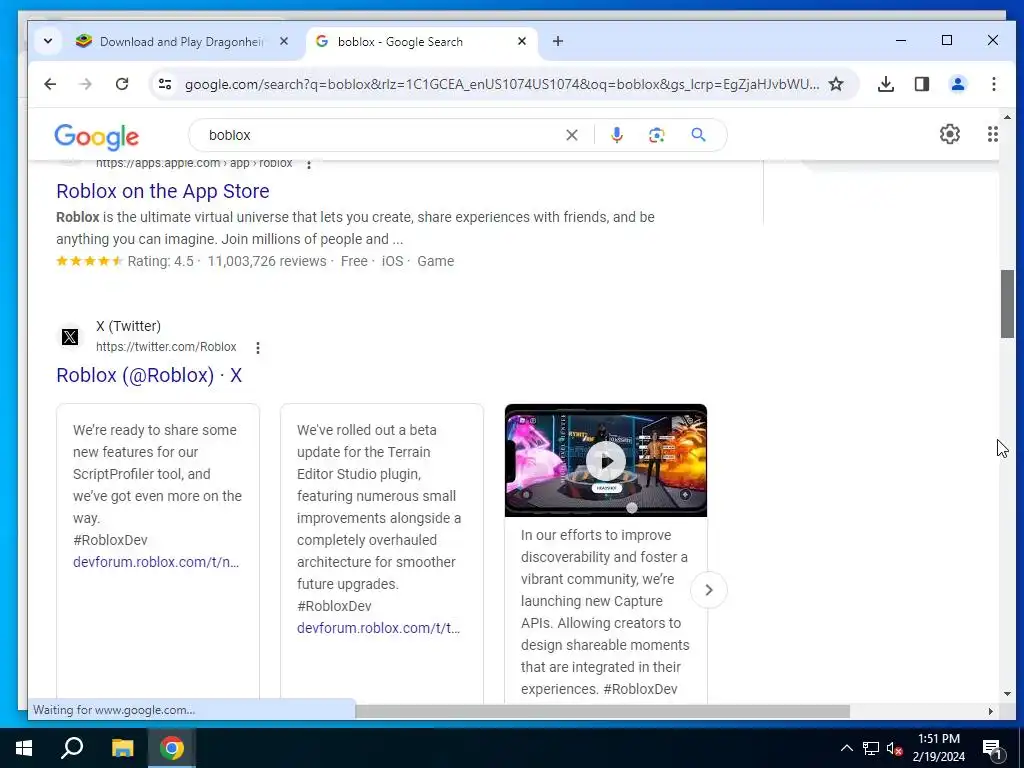The height and width of the screenshot is (768, 1024).
Task: Close the boblox Google Search tab
Action: coord(522,41)
